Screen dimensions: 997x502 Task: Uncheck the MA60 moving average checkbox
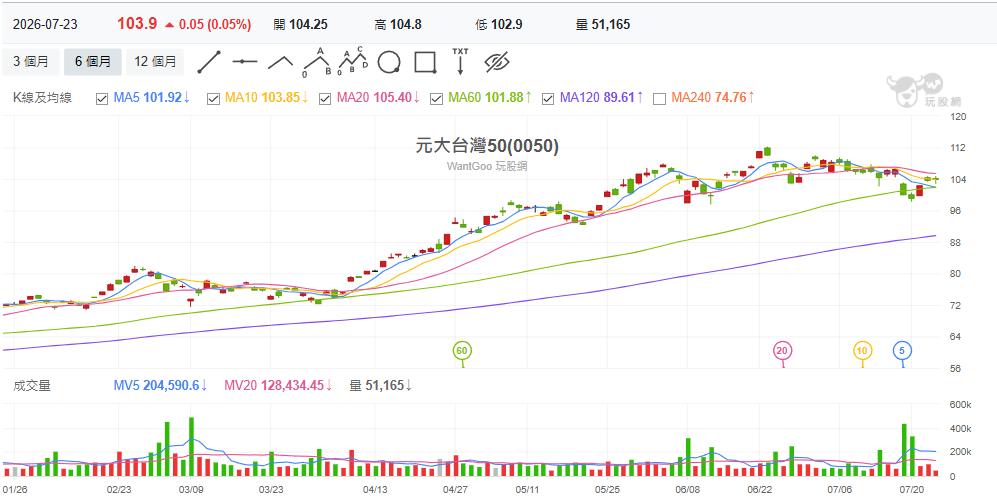436,98
